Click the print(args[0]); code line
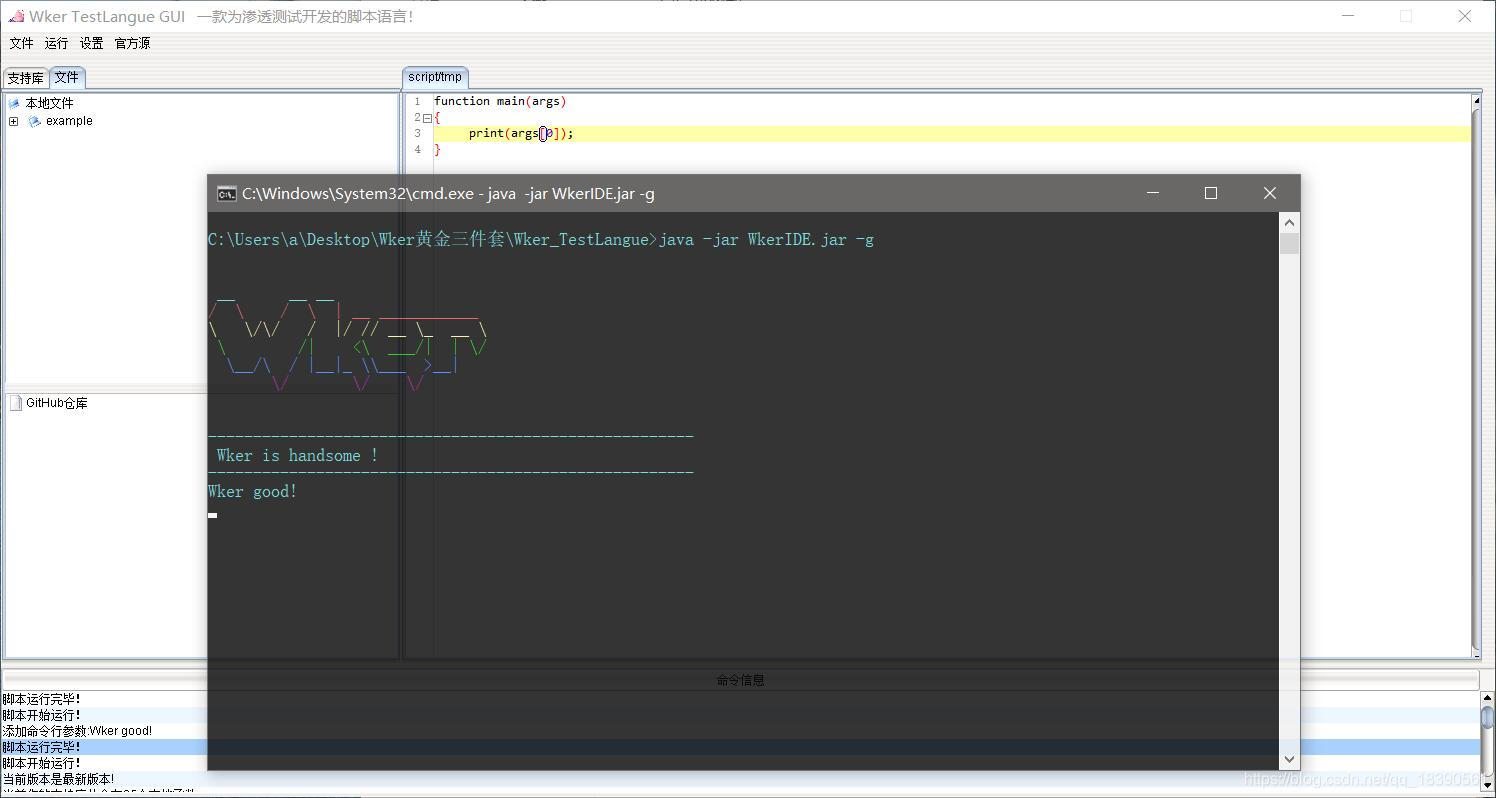This screenshot has width=1496, height=798. coord(521,133)
